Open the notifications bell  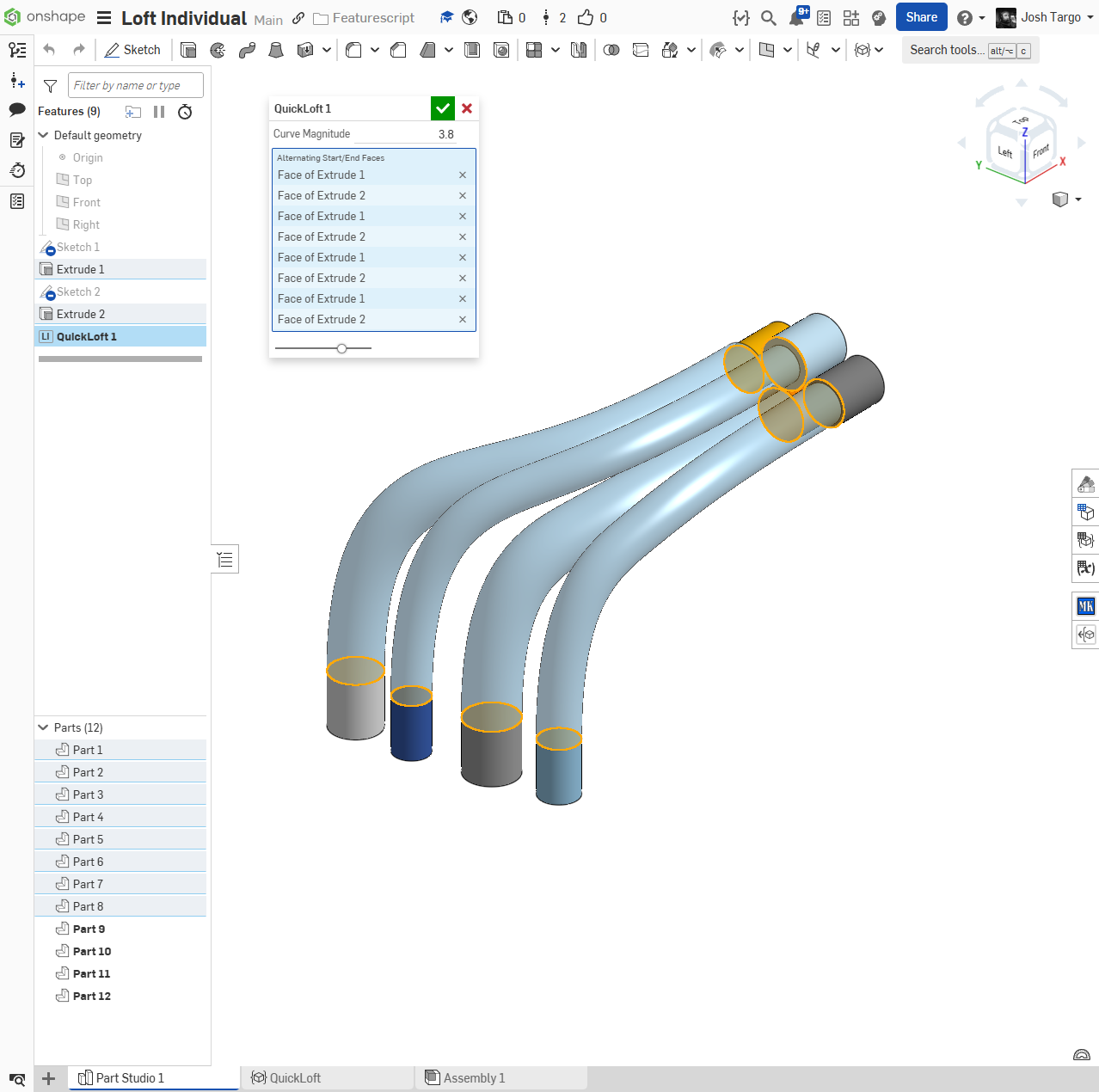pyautogui.click(x=797, y=18)
